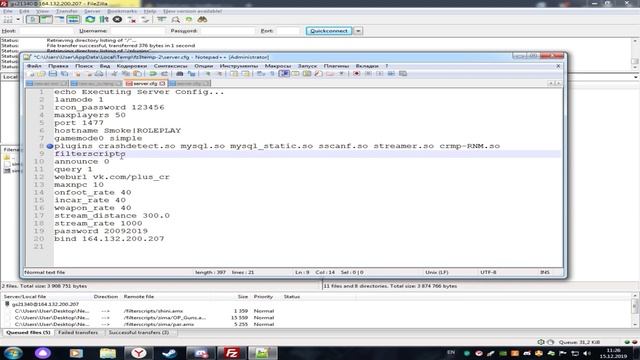Open Replace dialog in Notepad++ toolbar
640x360 pixels.
(x=191, y=74)
